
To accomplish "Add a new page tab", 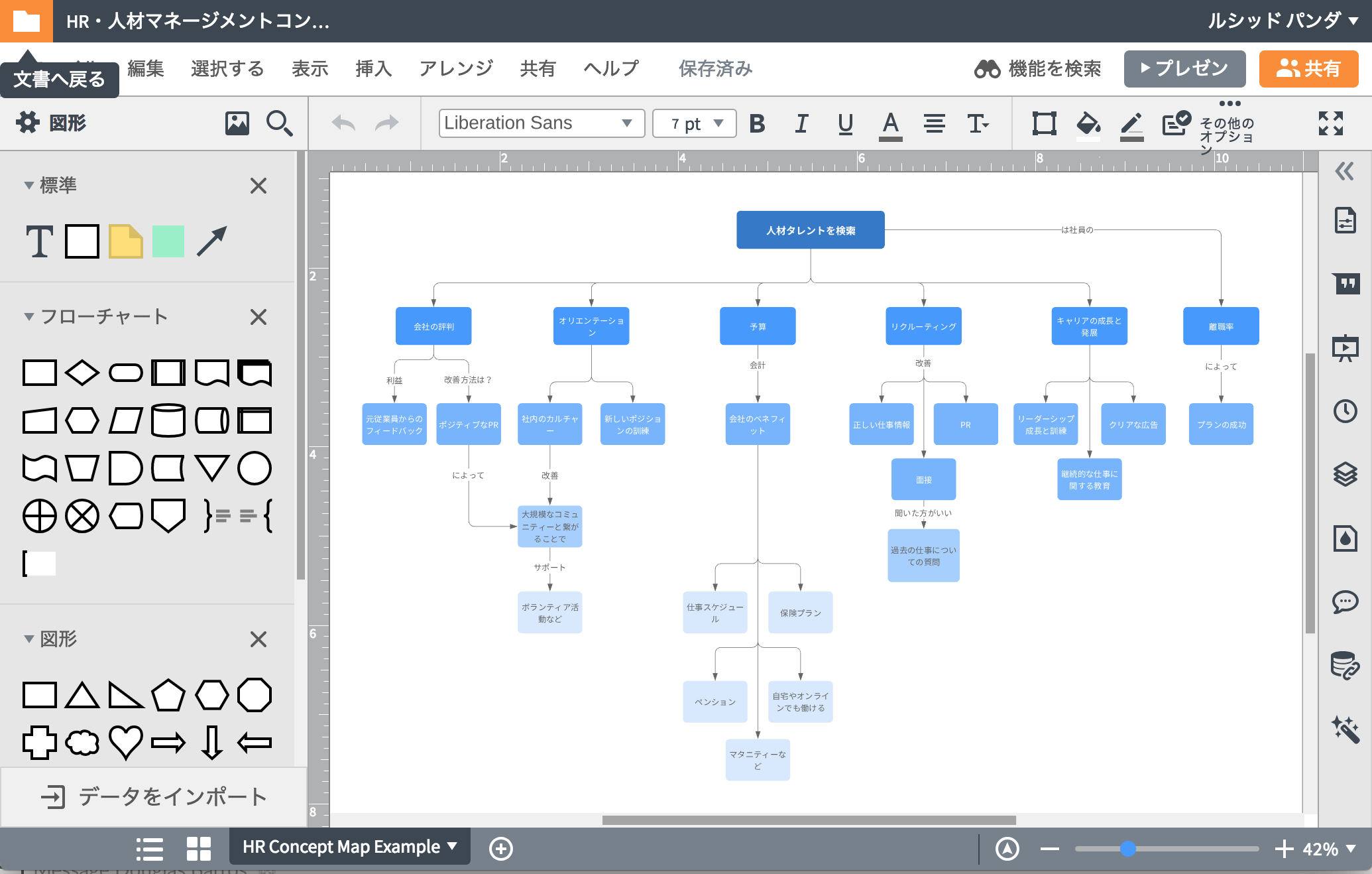I will click(500, 849).
